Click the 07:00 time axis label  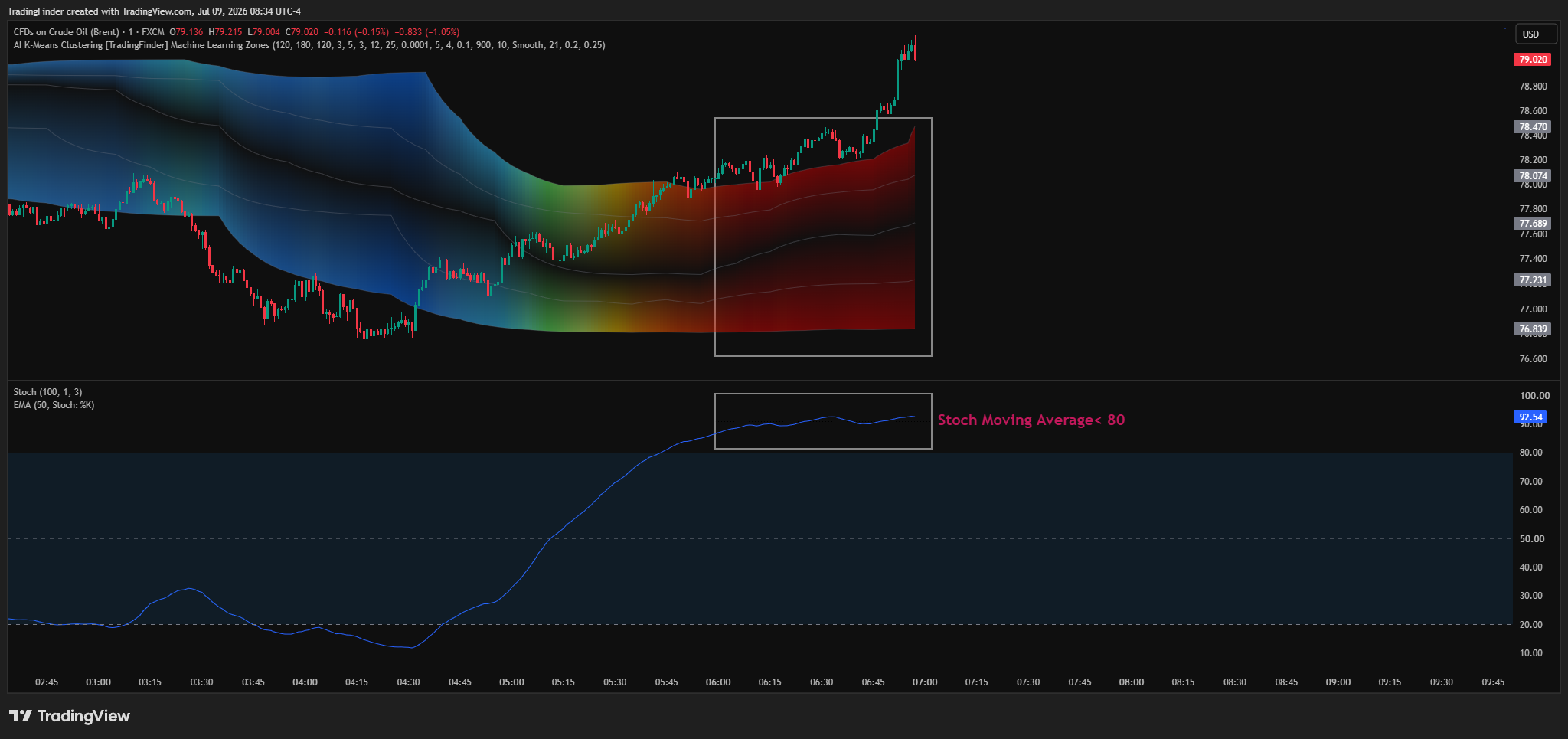point(925,682)
